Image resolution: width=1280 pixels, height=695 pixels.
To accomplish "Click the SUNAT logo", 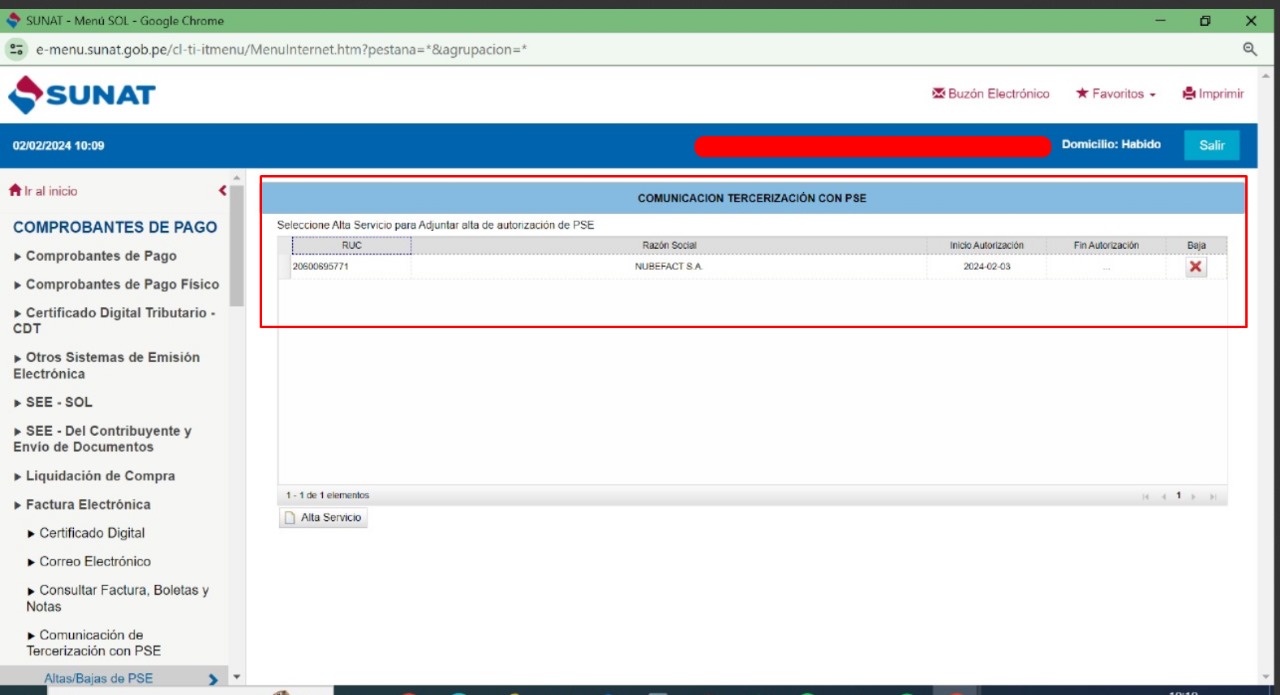I will coord(82,95).
